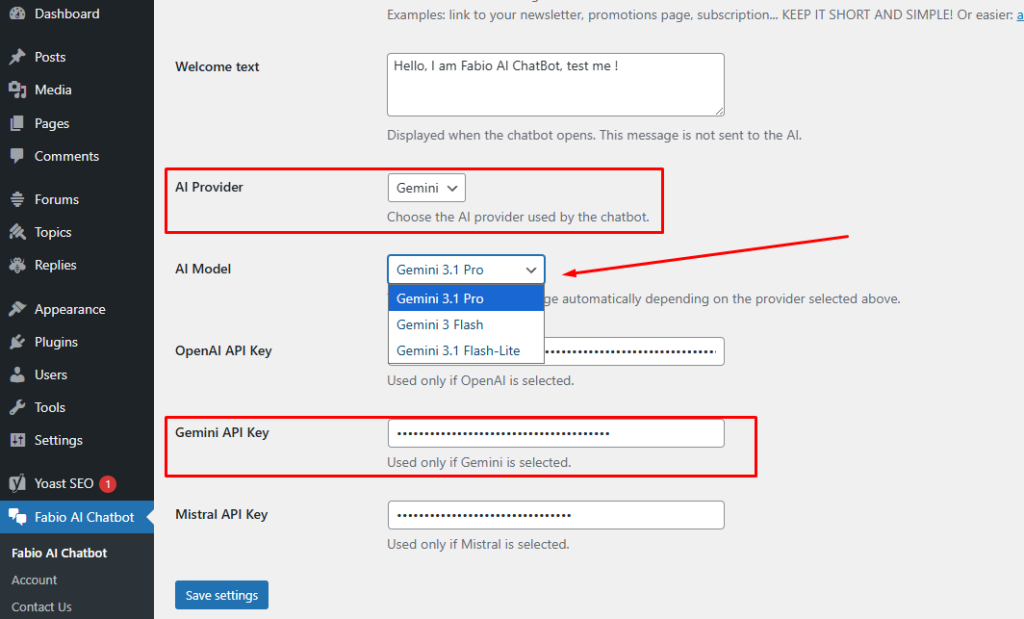Click the 'Mistral API Key' label
This screenshot has width=1024, height=619.
tap(221, 515)
